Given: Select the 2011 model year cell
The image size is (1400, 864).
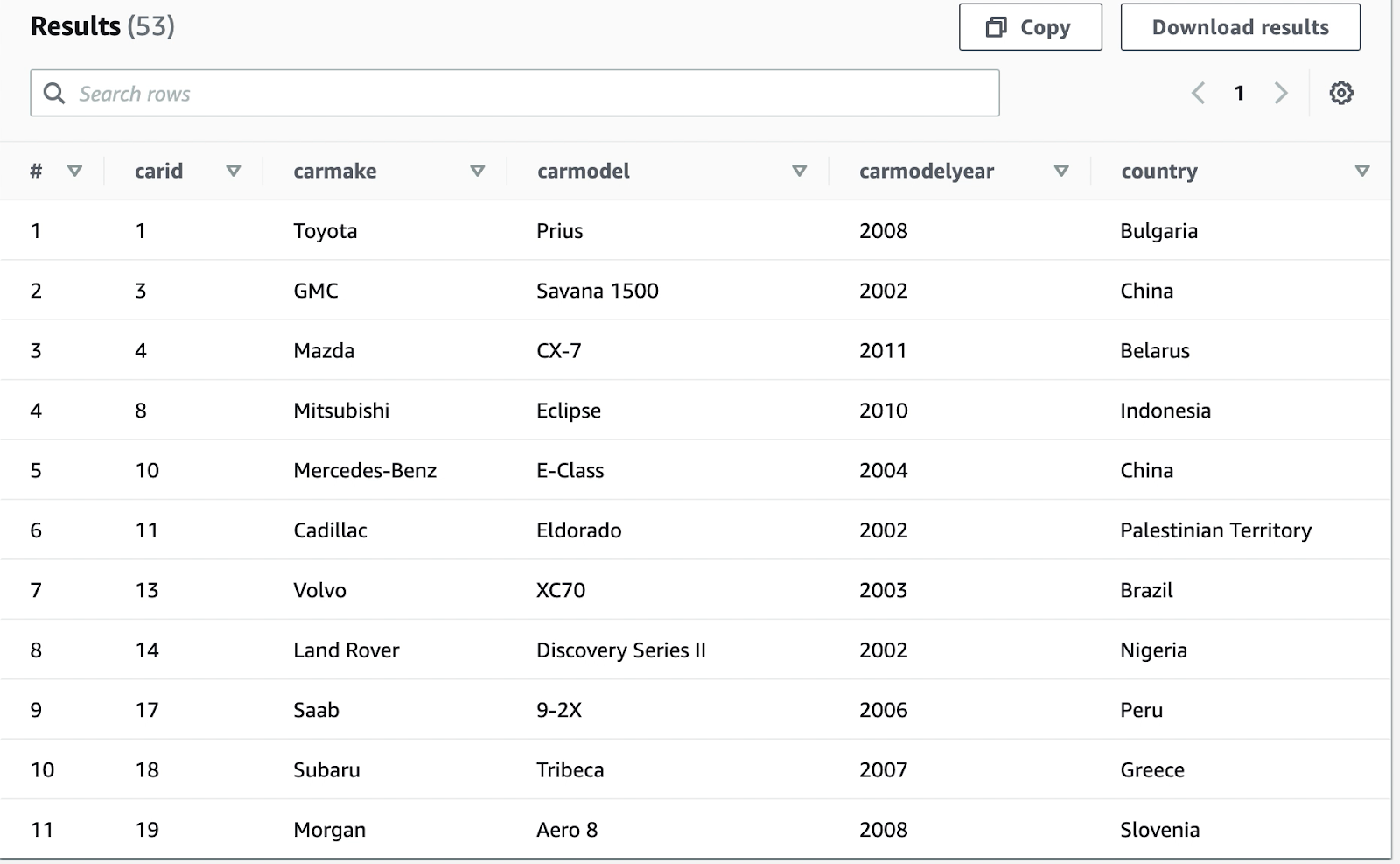Looking at the screenshot, I should coord(883,351).
